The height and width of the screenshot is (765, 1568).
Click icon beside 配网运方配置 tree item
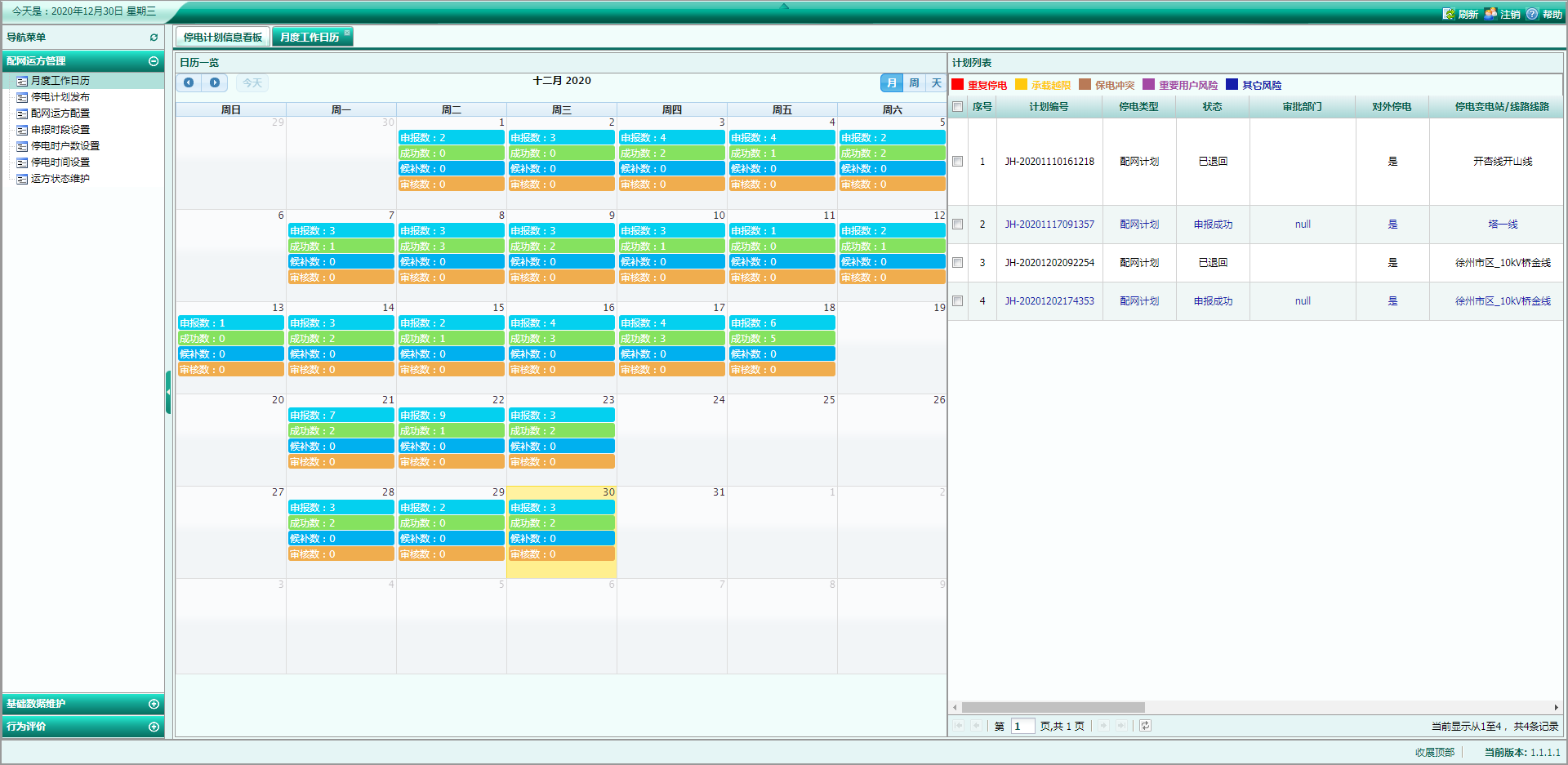[22, 113]
